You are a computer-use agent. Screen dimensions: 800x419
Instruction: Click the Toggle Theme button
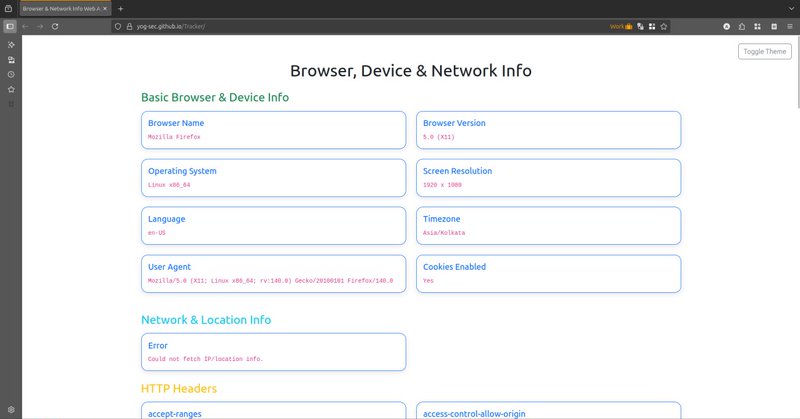pos(765,52)
